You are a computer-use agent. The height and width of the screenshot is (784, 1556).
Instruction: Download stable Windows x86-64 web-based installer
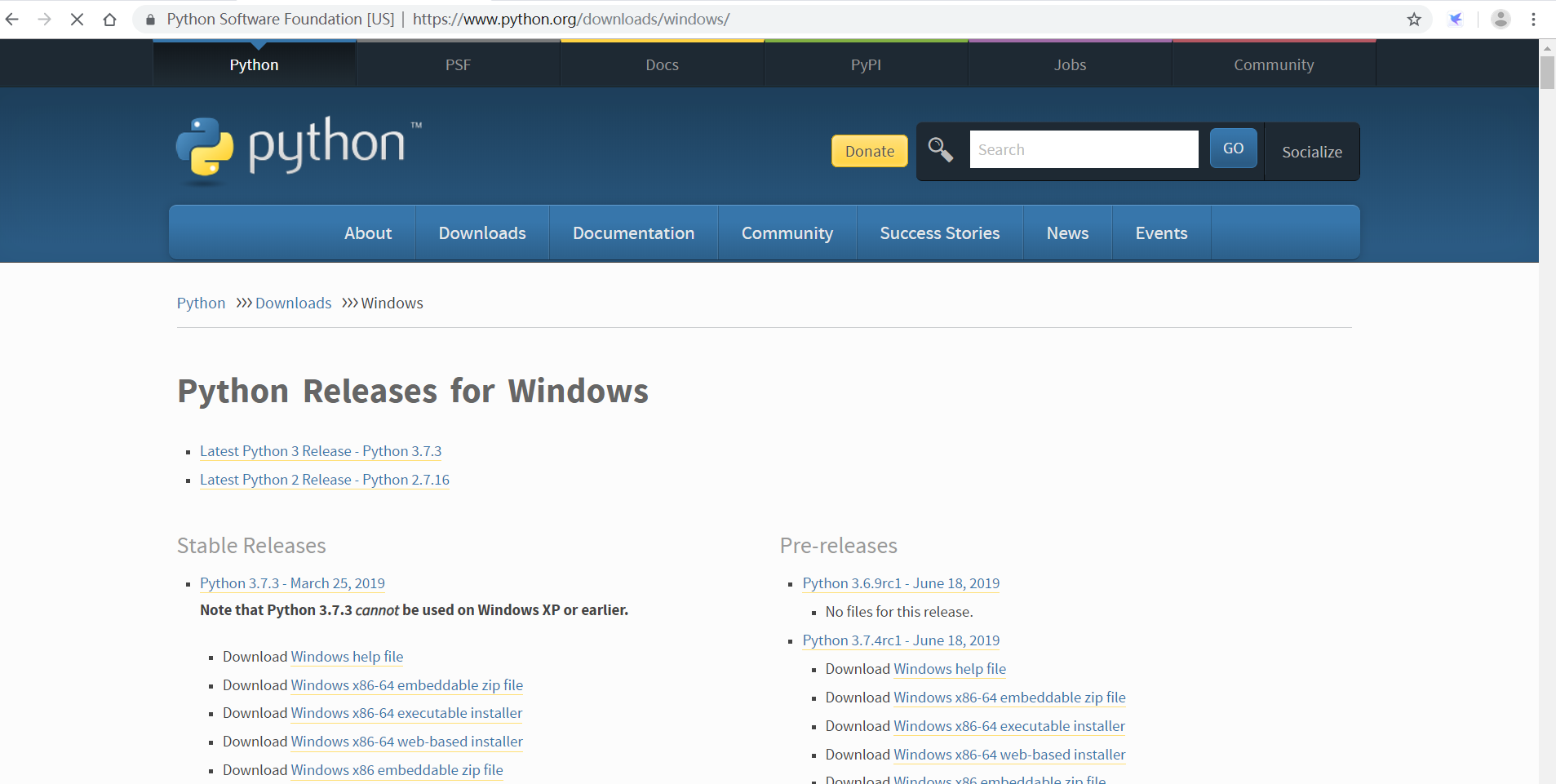pyautogui.click(x=407, y=742)
